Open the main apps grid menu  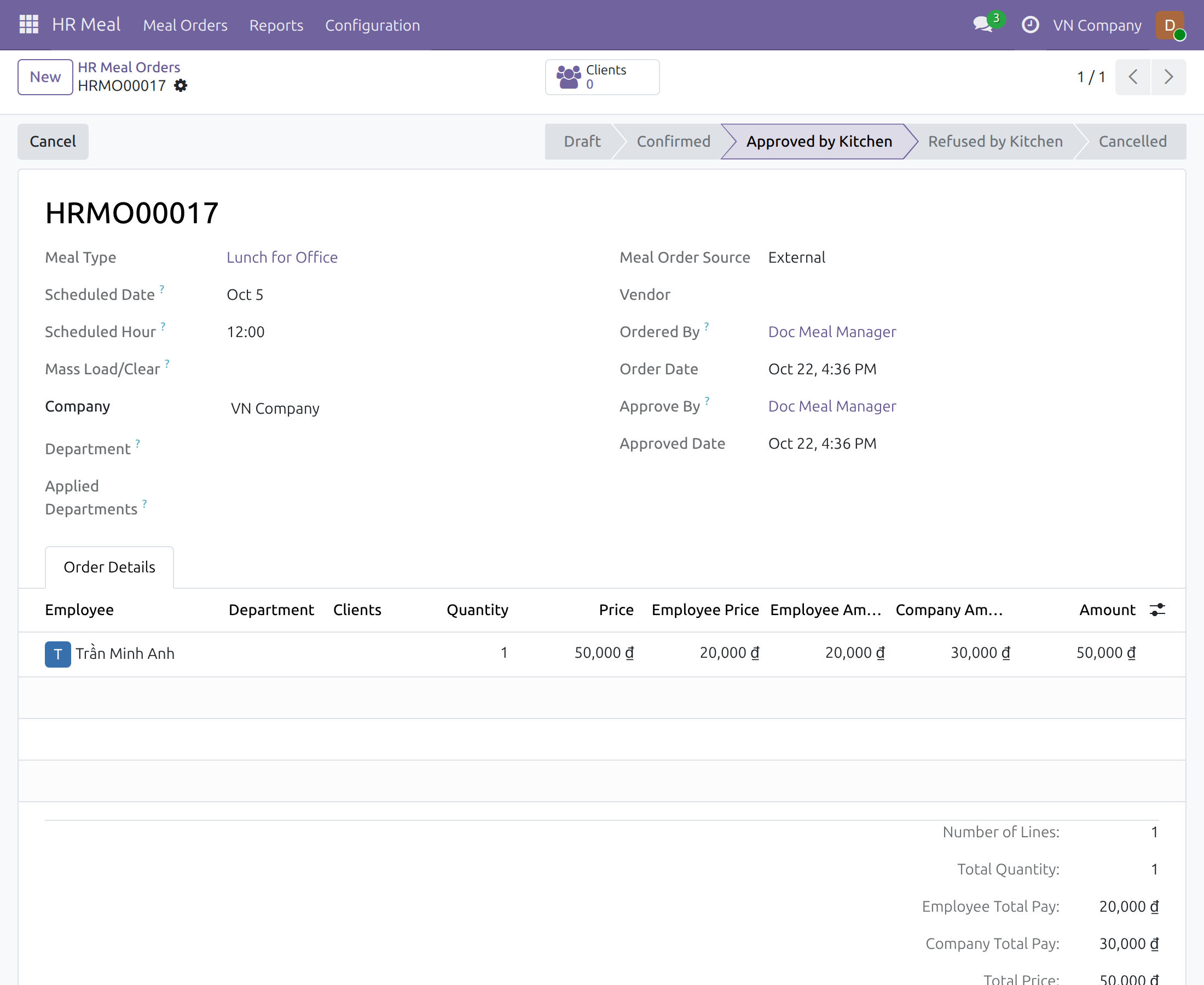click(x=28, y=25)
